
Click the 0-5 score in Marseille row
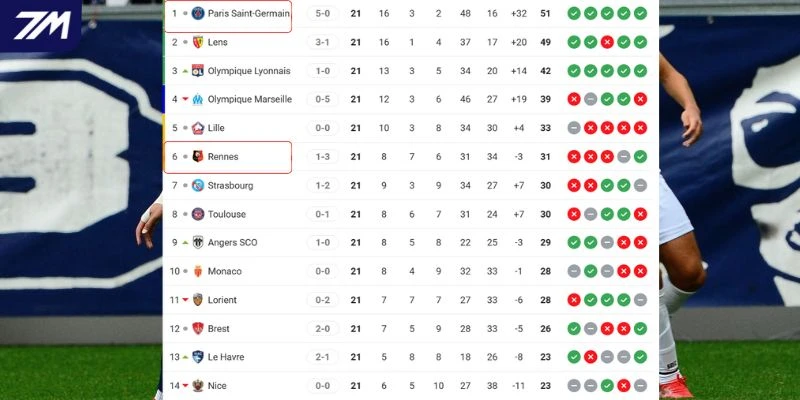point(322,99)
